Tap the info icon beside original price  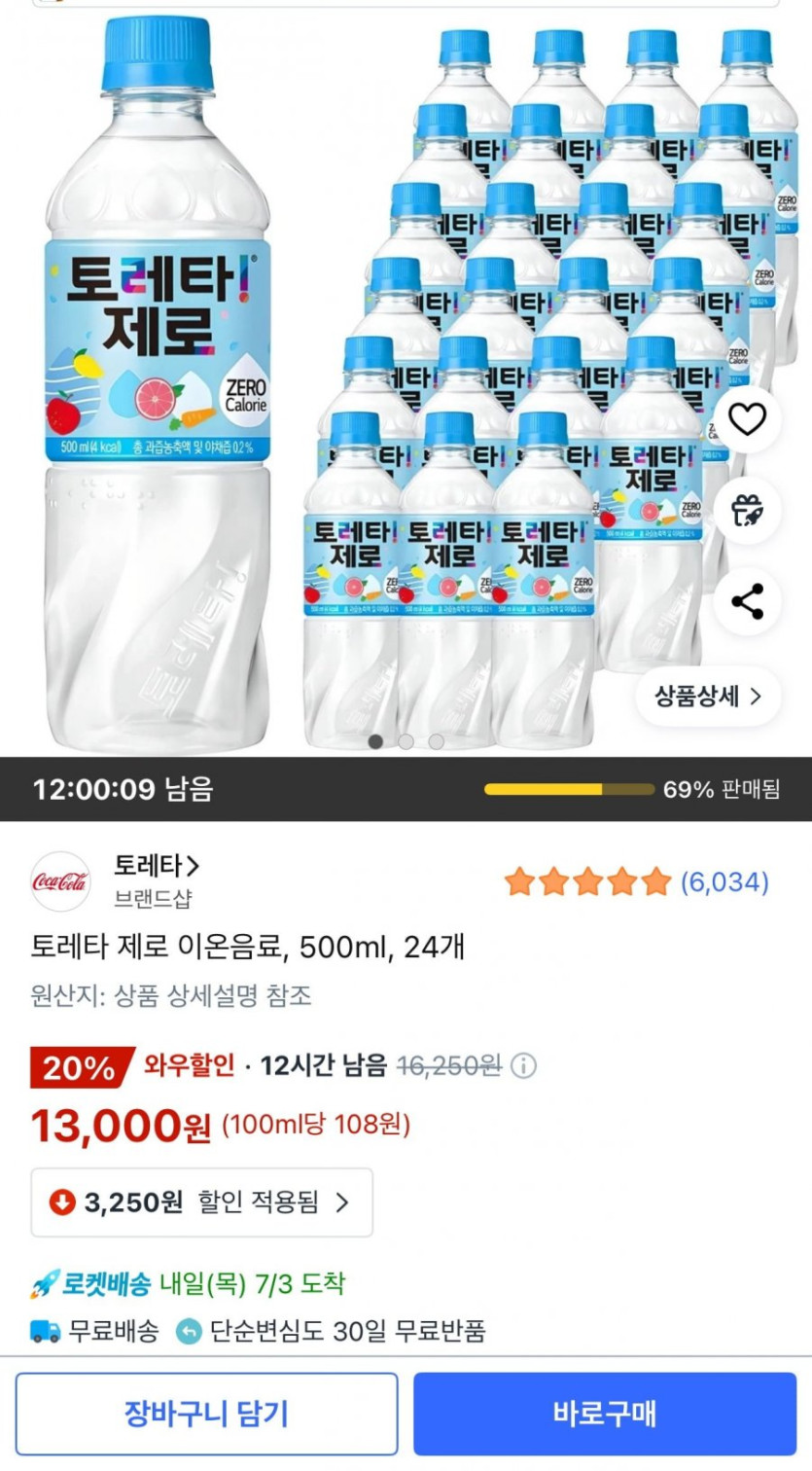pyautogui.click(x=523, y=1066)
